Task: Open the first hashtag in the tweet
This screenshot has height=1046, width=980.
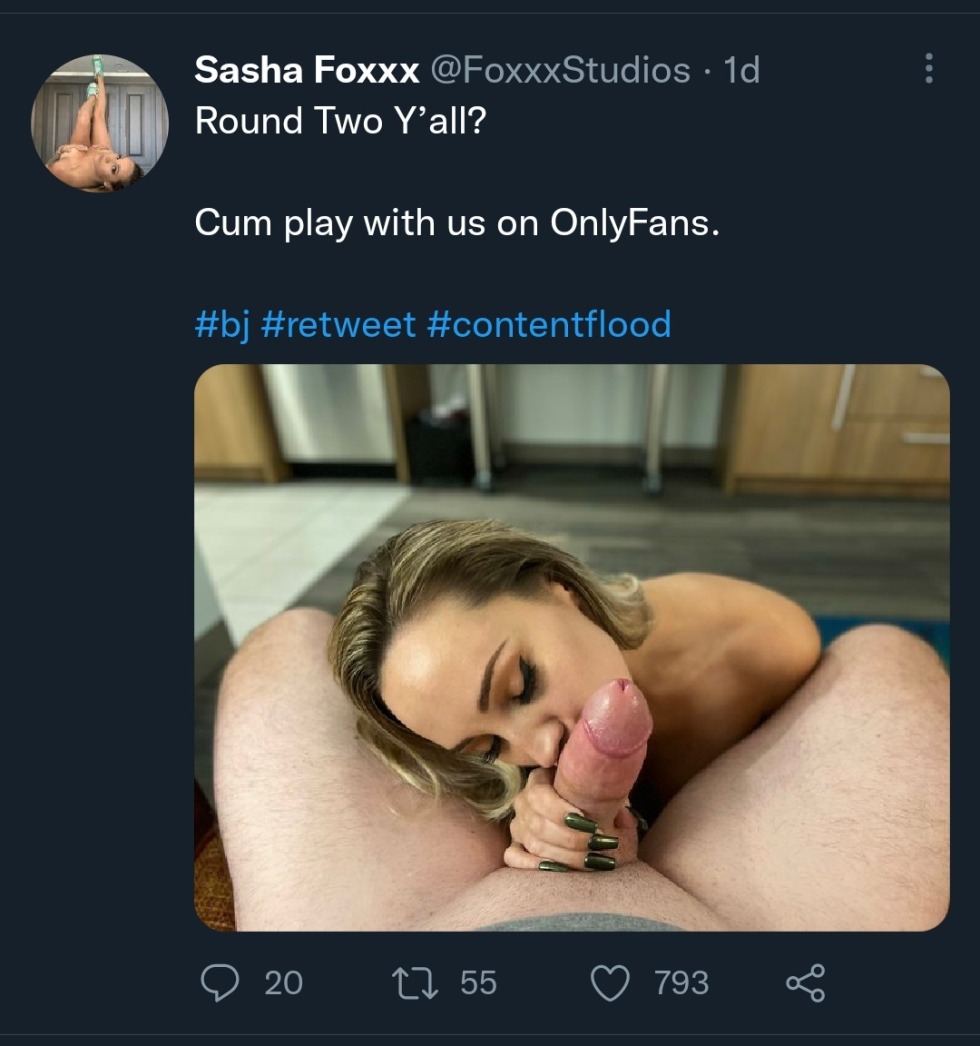Action: [x=222, y=324]
